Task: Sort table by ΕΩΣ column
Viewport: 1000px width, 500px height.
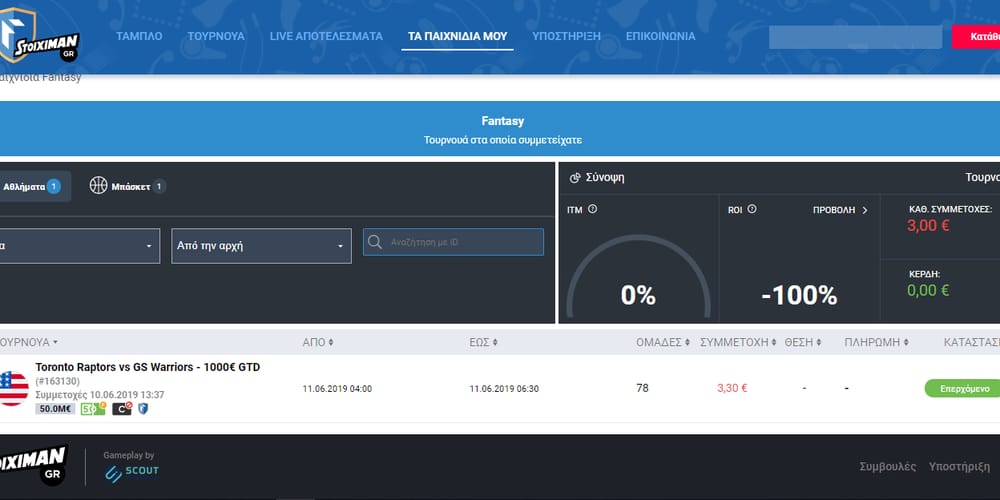Action: click(x=483, y=342)
